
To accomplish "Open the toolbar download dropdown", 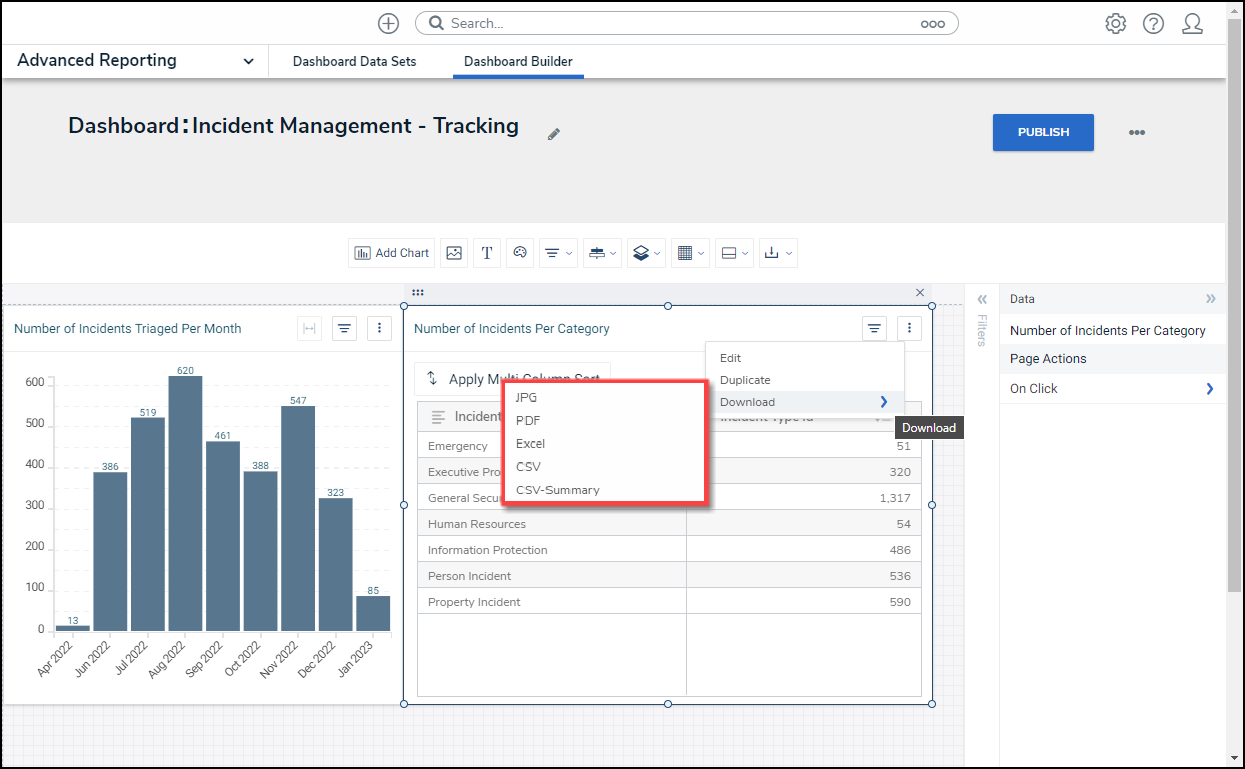I will tap(777, 253).
